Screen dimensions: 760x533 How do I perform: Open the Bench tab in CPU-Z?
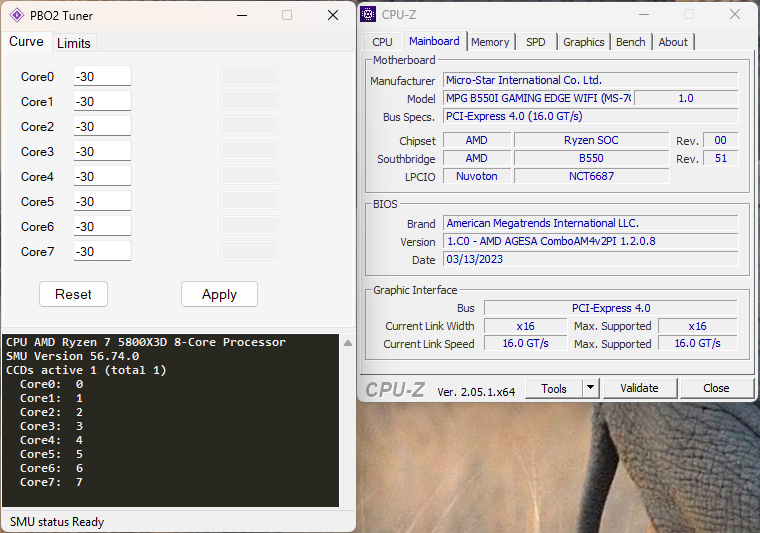coord(631,42)
